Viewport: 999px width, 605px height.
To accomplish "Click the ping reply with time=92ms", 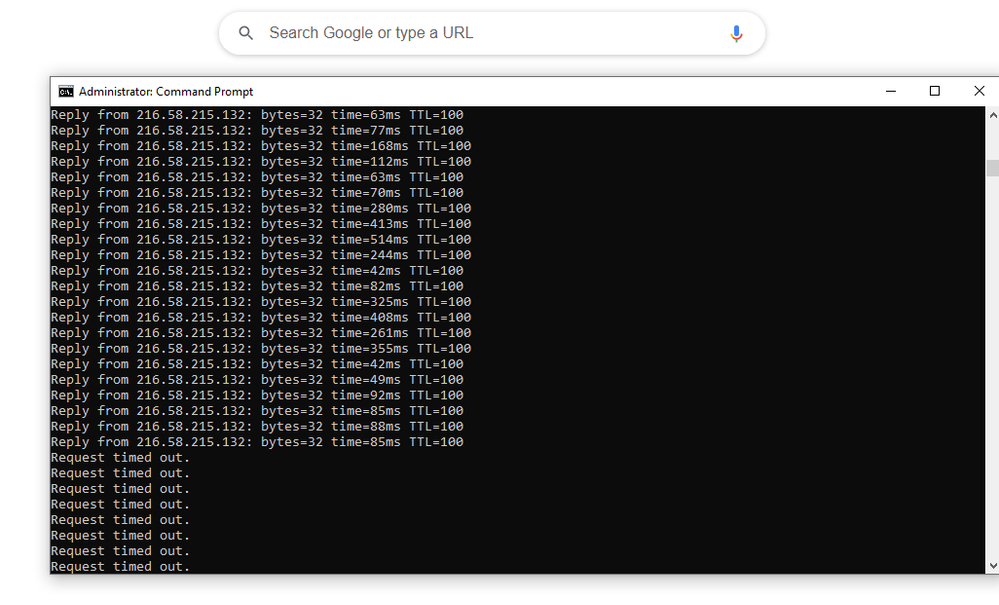I will point(256,396).
